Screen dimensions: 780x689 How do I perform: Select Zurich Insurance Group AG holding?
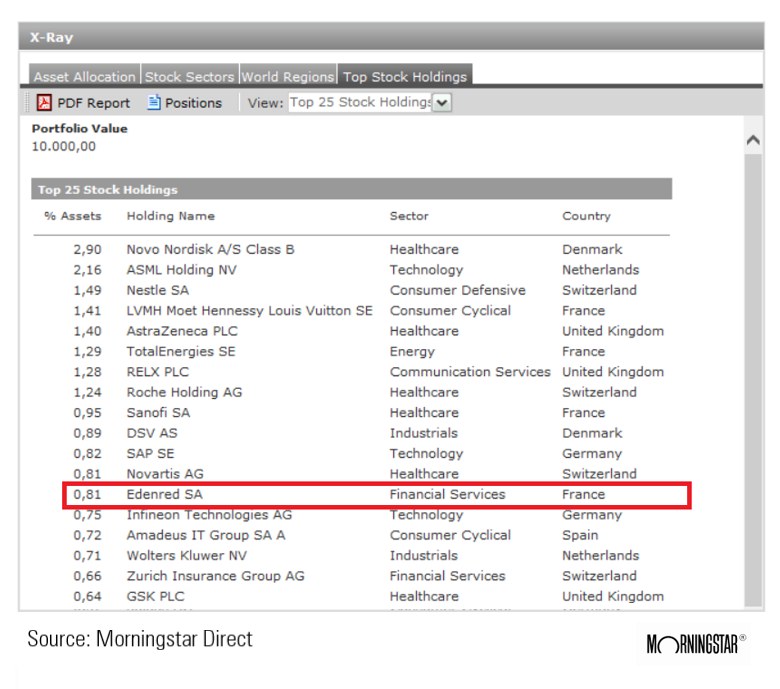(215, 576)
